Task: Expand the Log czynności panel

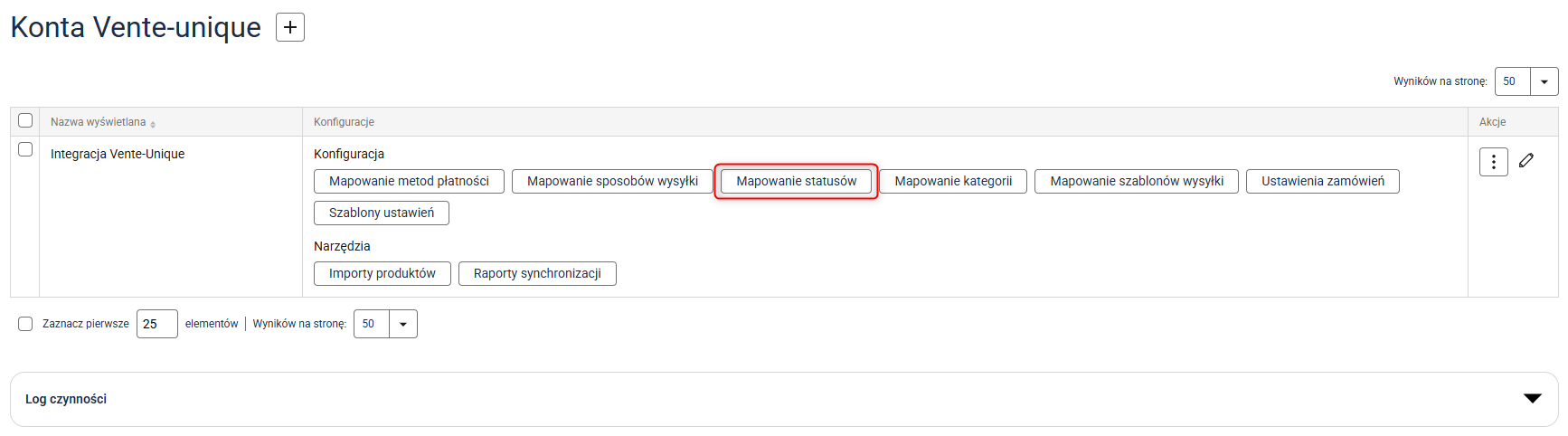Action: point(1532,399)
